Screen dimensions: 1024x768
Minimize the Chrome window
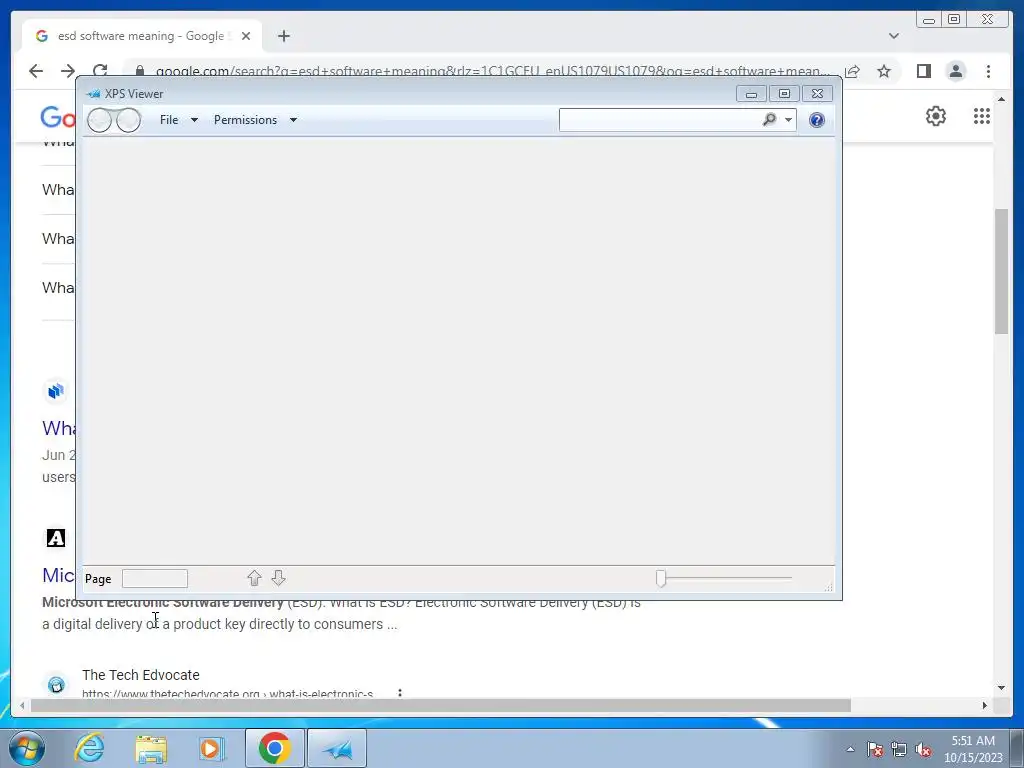[928, 20]
